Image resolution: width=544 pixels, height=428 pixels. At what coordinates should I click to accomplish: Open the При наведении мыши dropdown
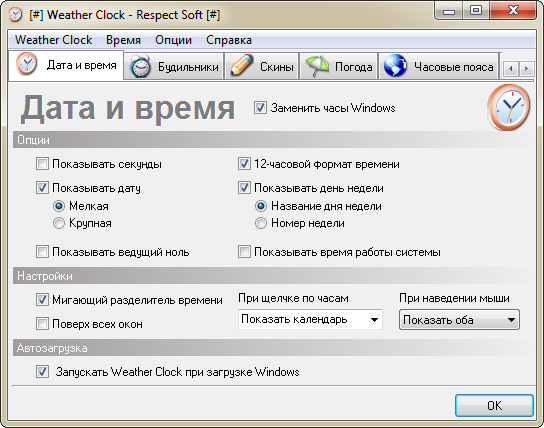(459, 320)
